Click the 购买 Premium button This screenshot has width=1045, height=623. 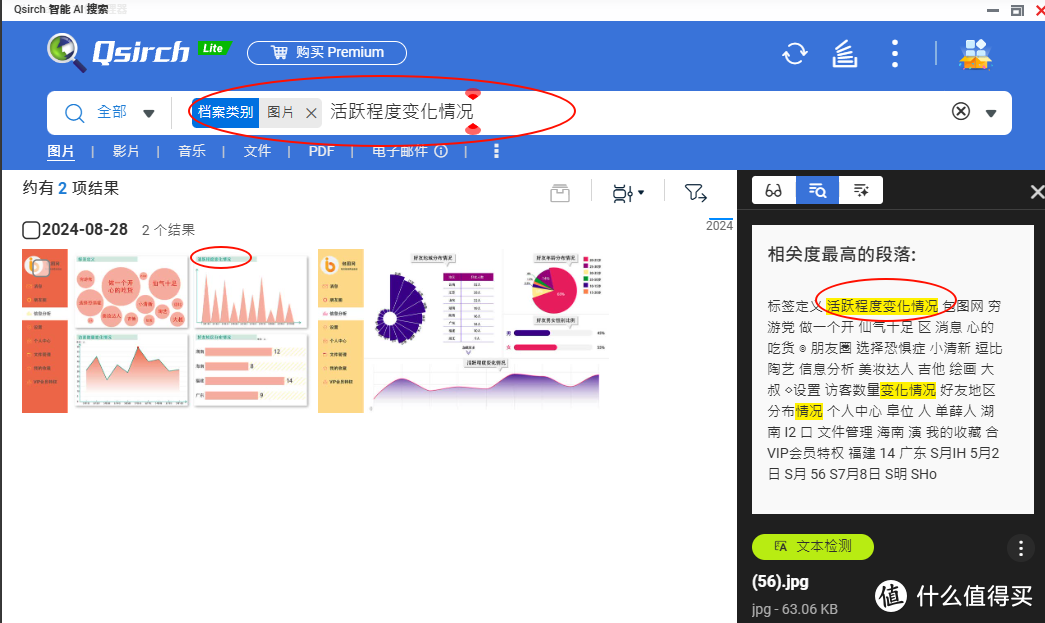pos(326,53)
